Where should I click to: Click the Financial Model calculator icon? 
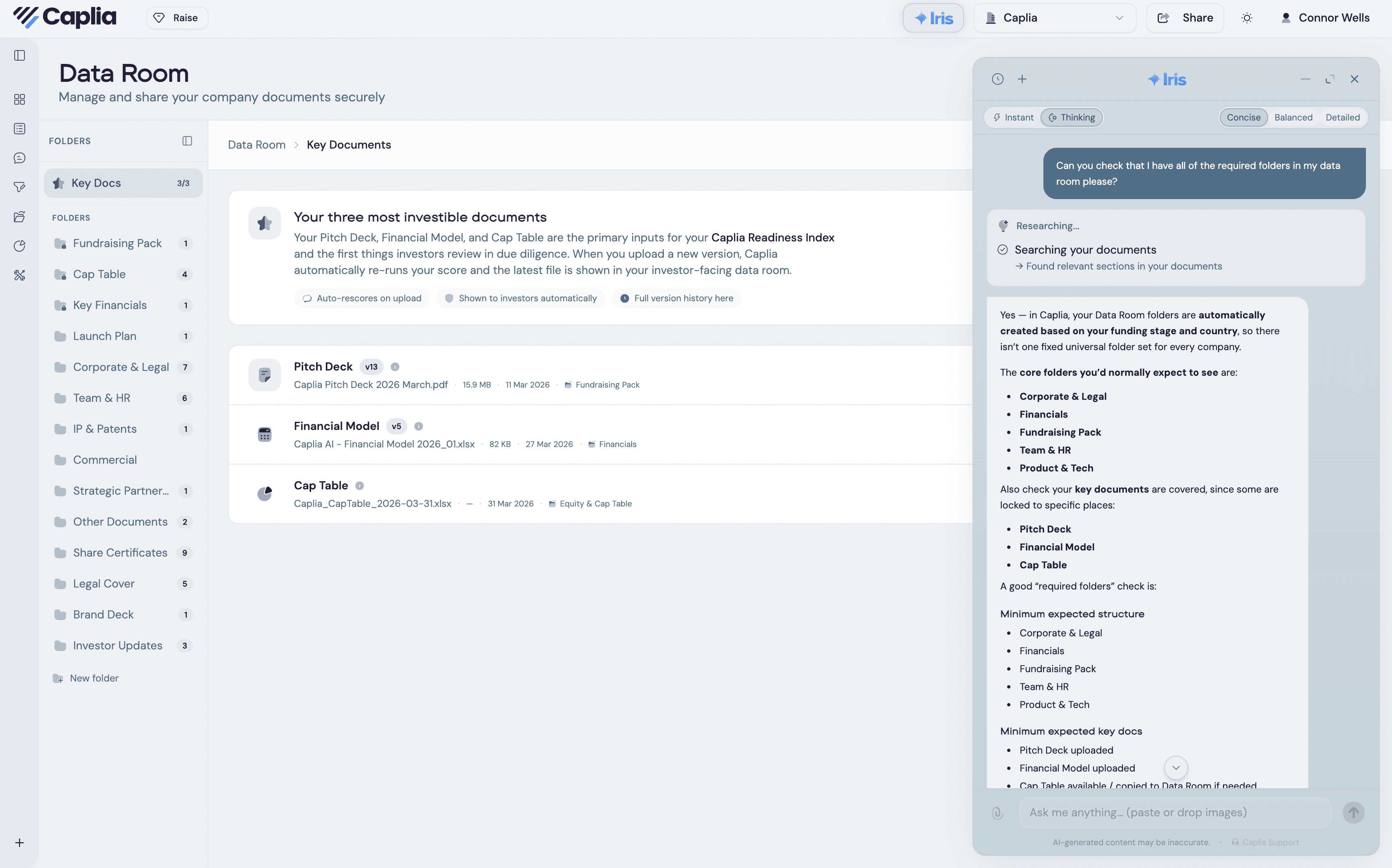(265, 434)
